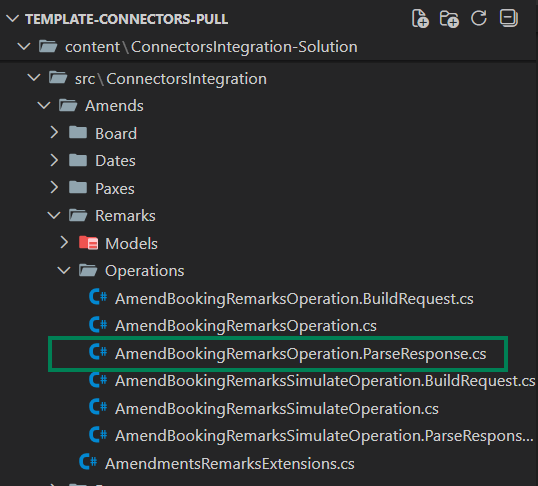Click C# icon of AmendBookingRemarksOperation.ParseResponse.cs
This screenshot has width=538, height=486.
[98, 352]
